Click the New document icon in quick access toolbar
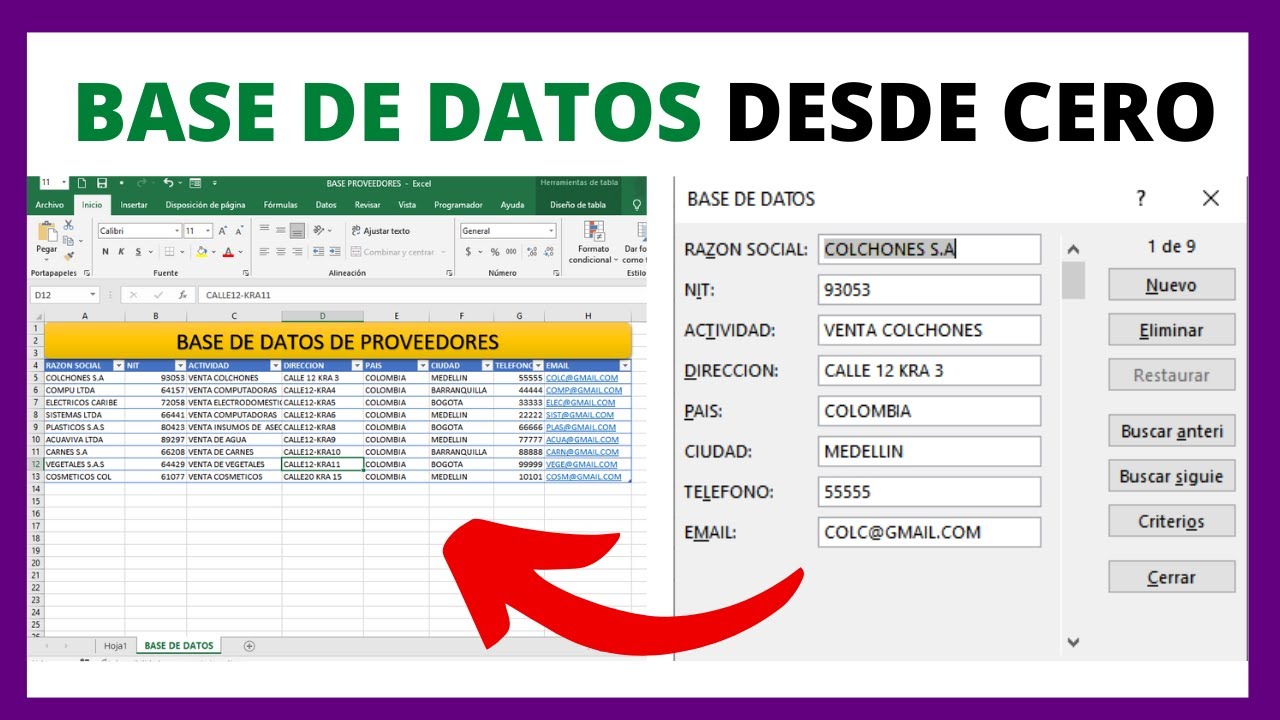The width and height of the screenshot is (1280, 720). pyautogui.click(x=82, y=183)
